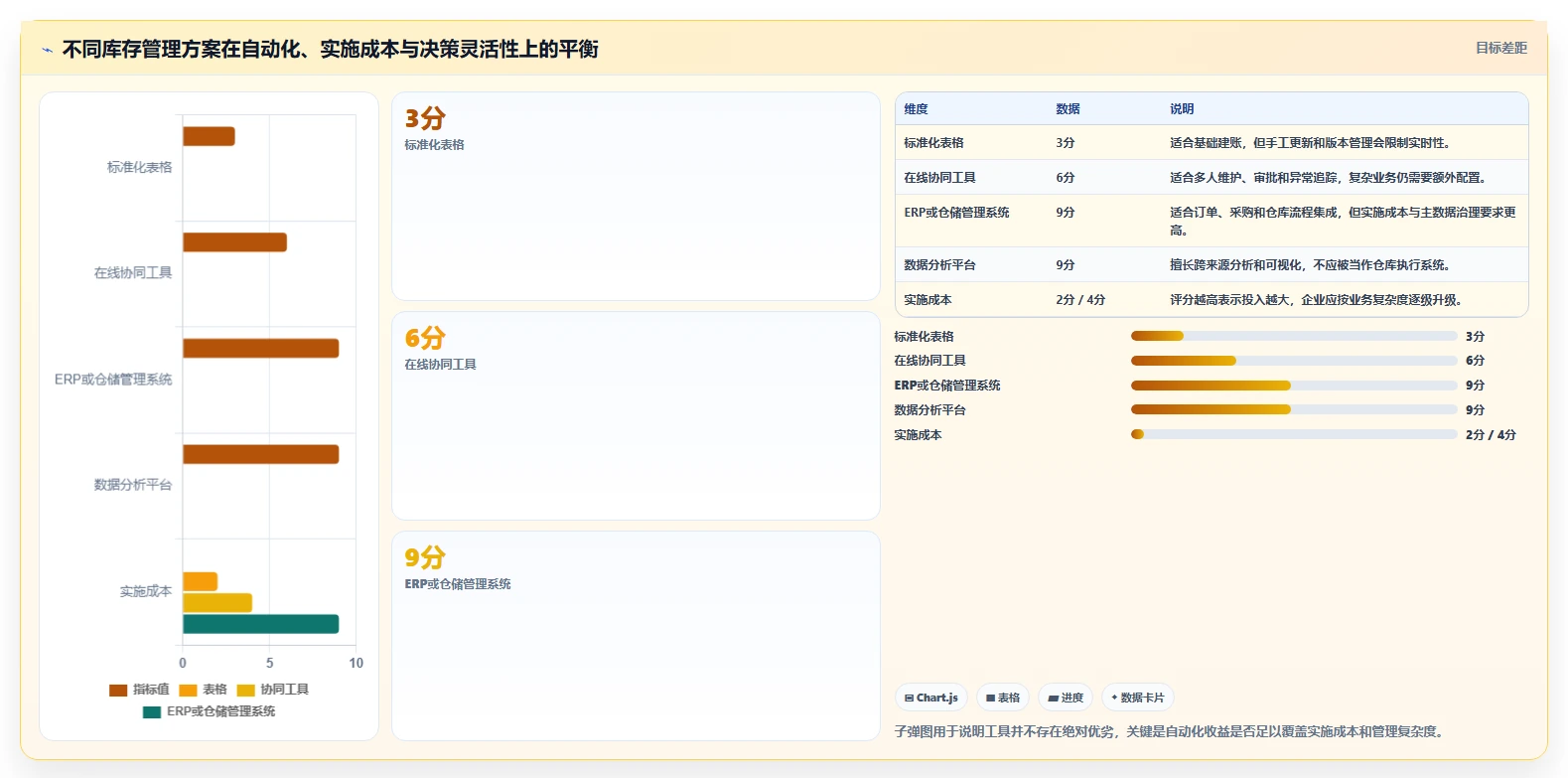
Task: Click the 在线协同工具 y-axis label in chart
Action: coord(133,273)
